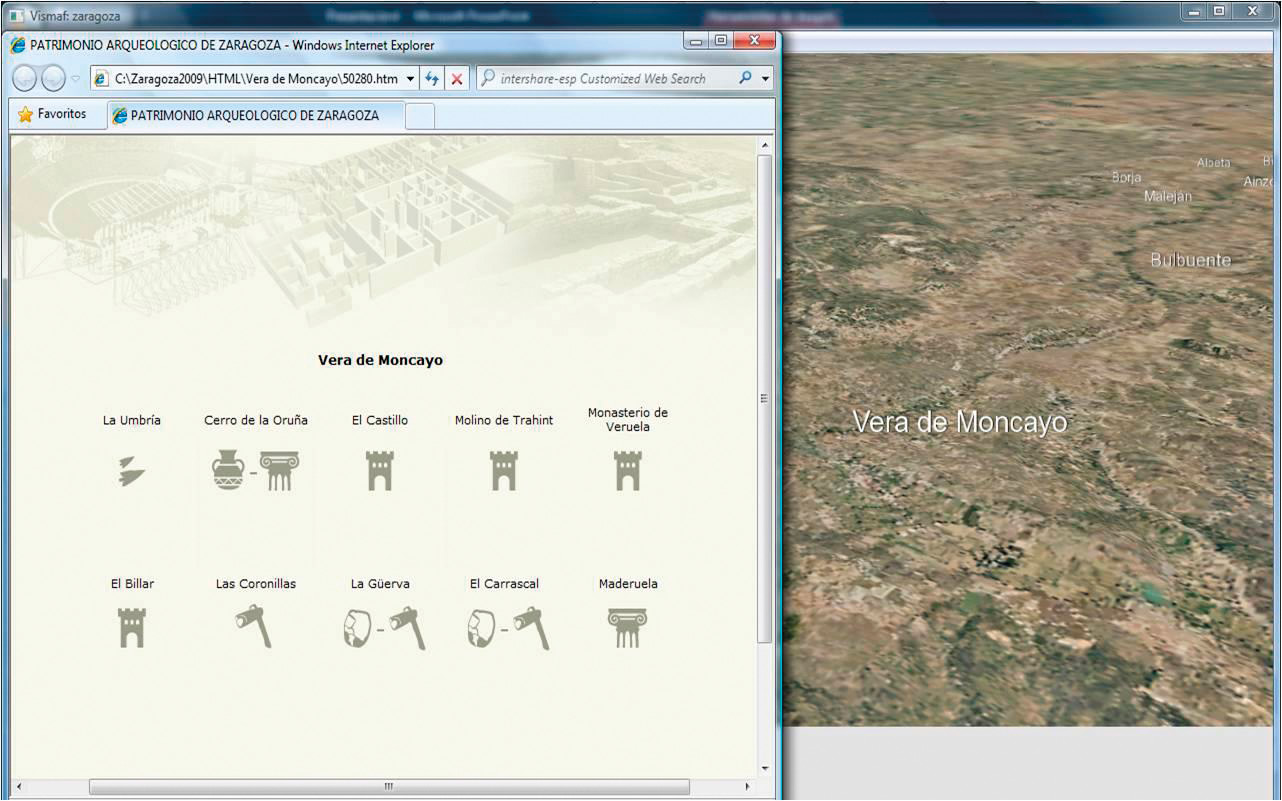
Task: Click the Vera de Moncayo page heading
Action: coord(380,360)
